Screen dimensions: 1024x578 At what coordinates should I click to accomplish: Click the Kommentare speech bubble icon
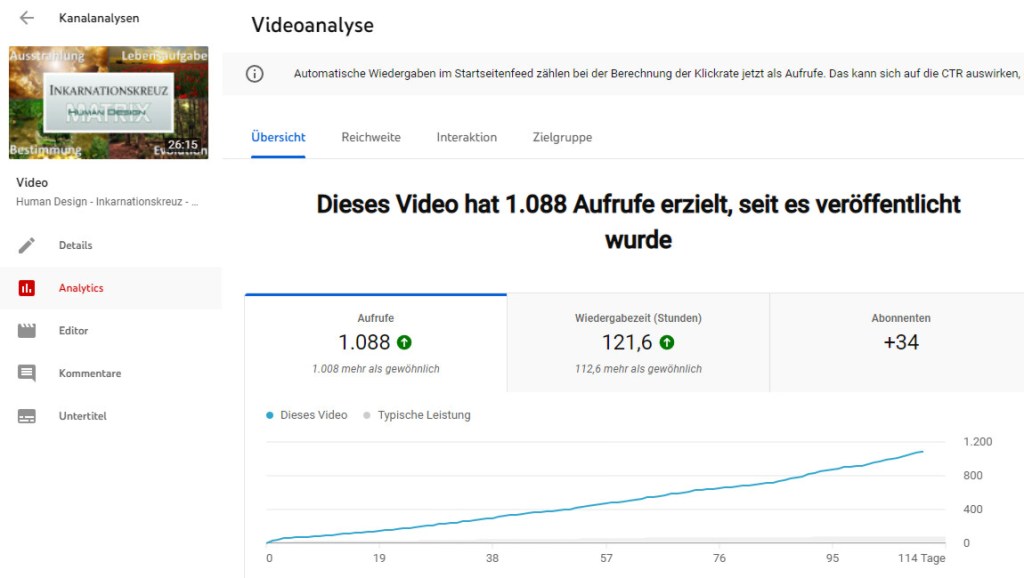27,373
